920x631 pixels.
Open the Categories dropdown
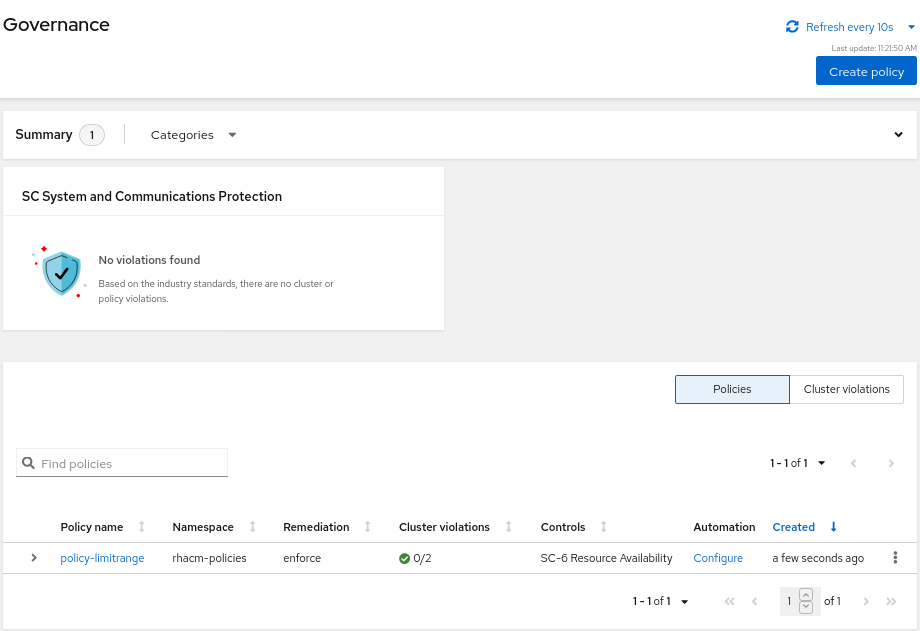coord(193,135)
